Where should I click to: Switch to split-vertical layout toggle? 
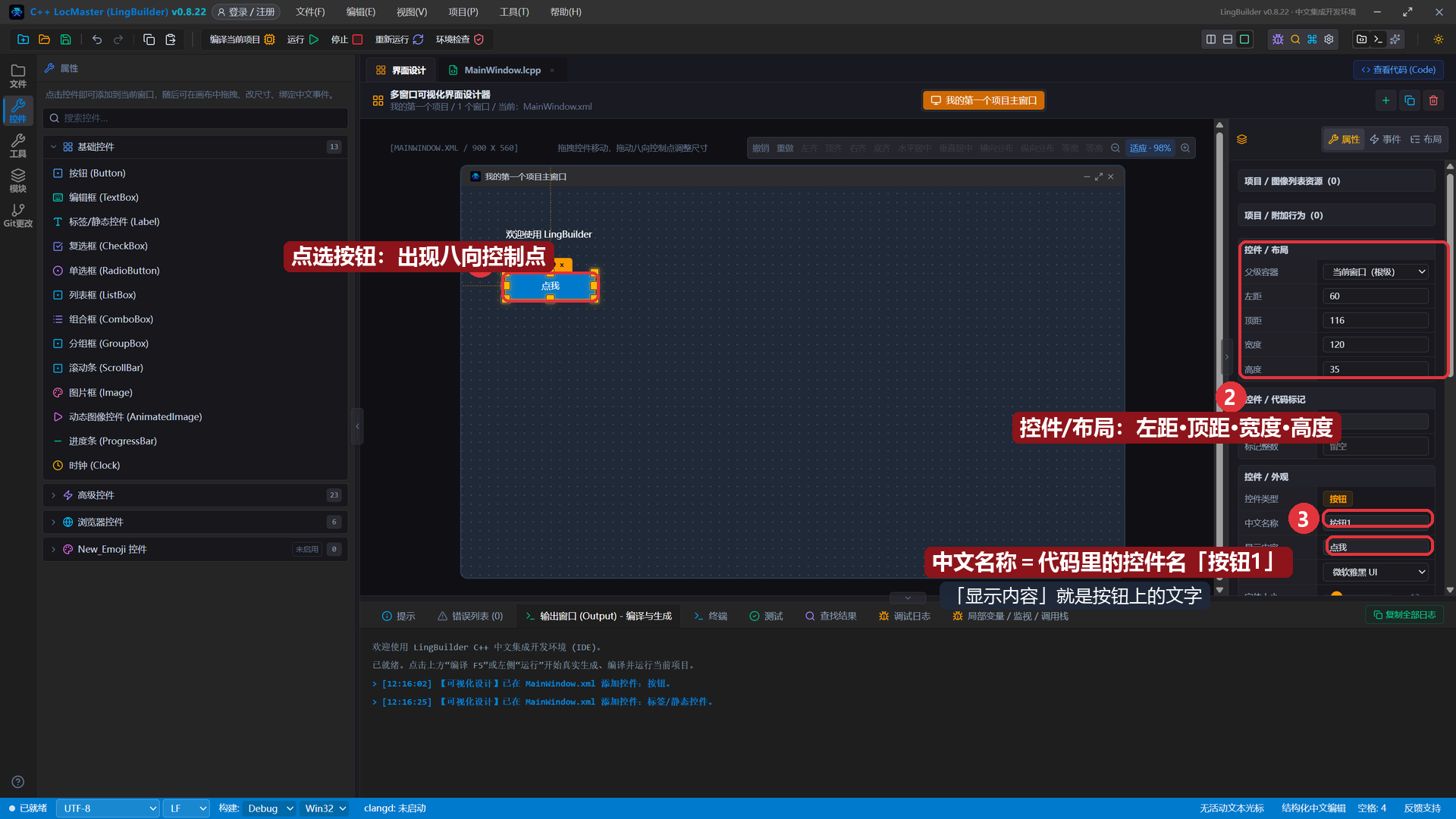click(x=1211, y=39)
